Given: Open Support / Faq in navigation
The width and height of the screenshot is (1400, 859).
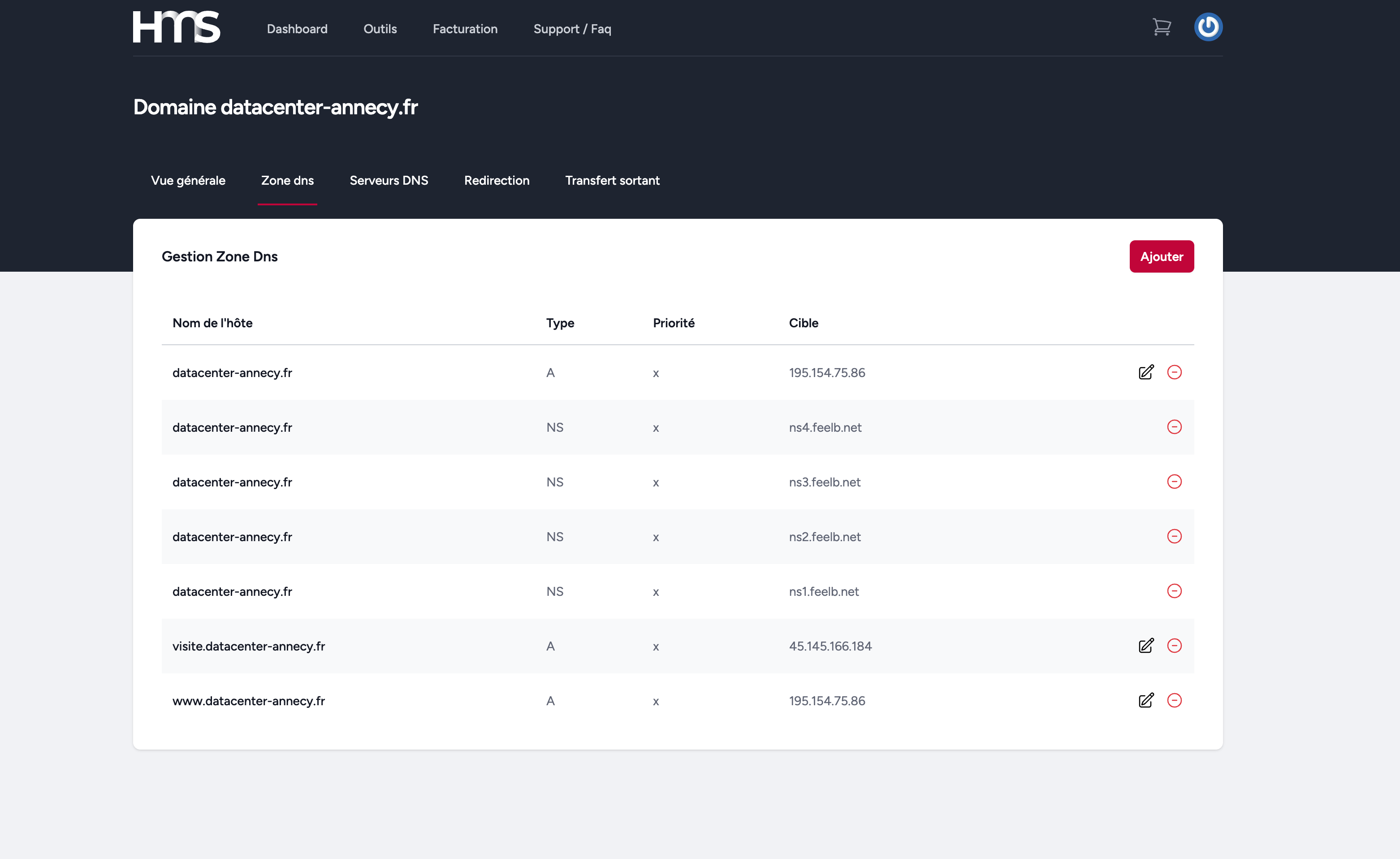Looking at the screenshot, I should click(x=571, y=29).
